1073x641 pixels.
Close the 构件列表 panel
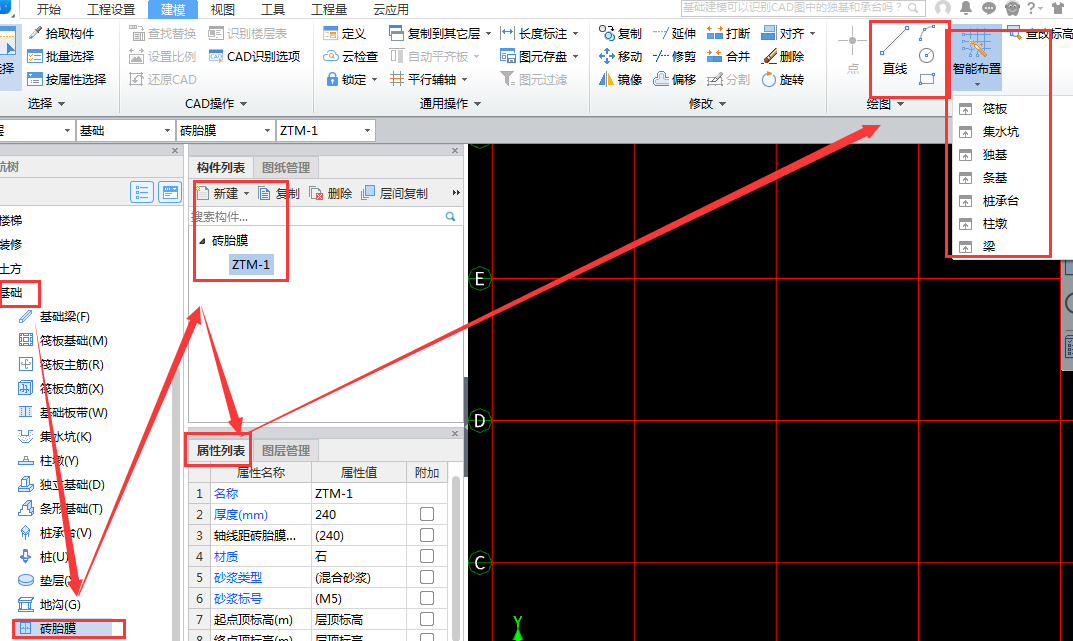(x=455, y=151)
